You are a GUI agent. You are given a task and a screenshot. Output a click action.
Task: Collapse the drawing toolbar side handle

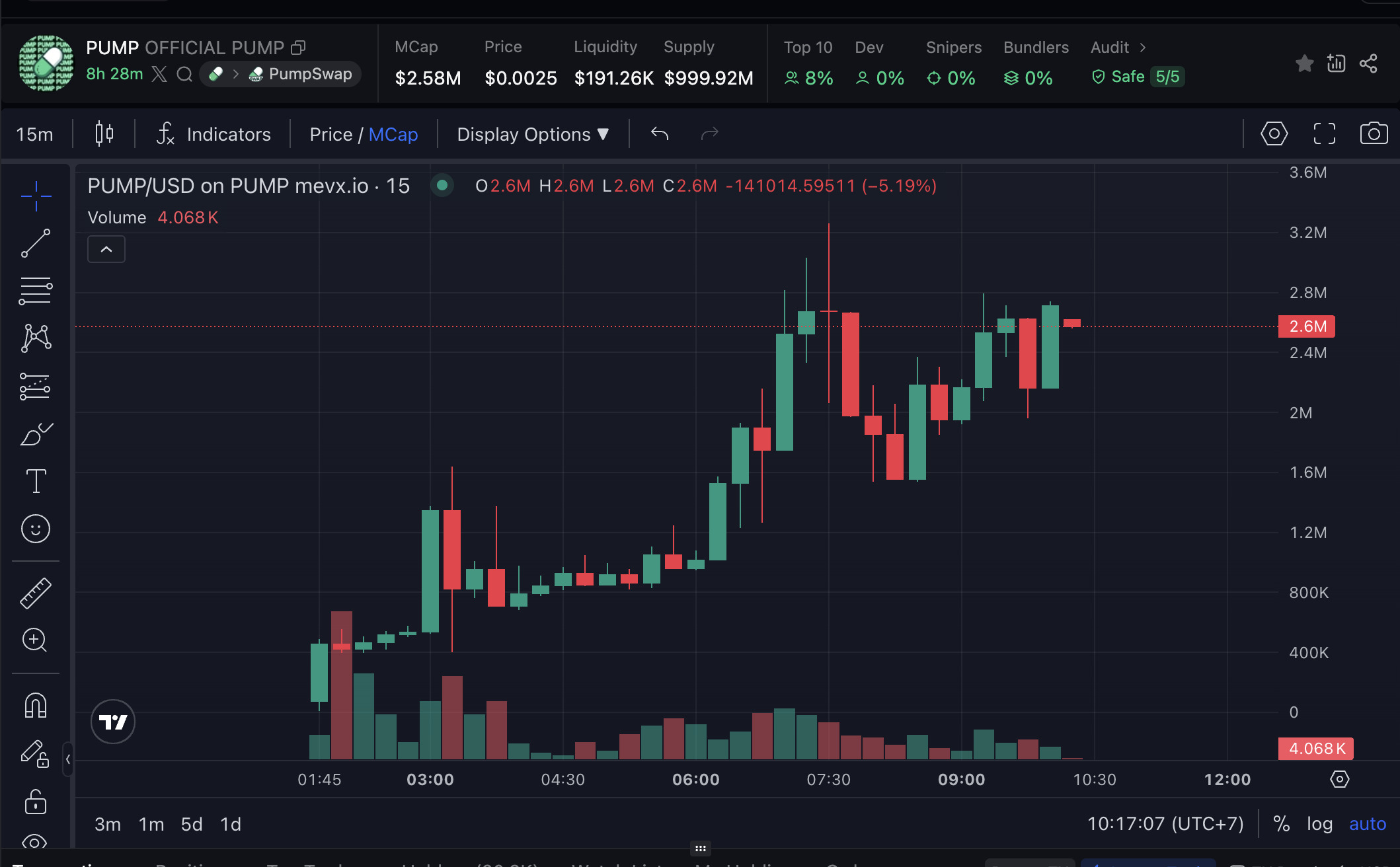[x=67, y=759]
